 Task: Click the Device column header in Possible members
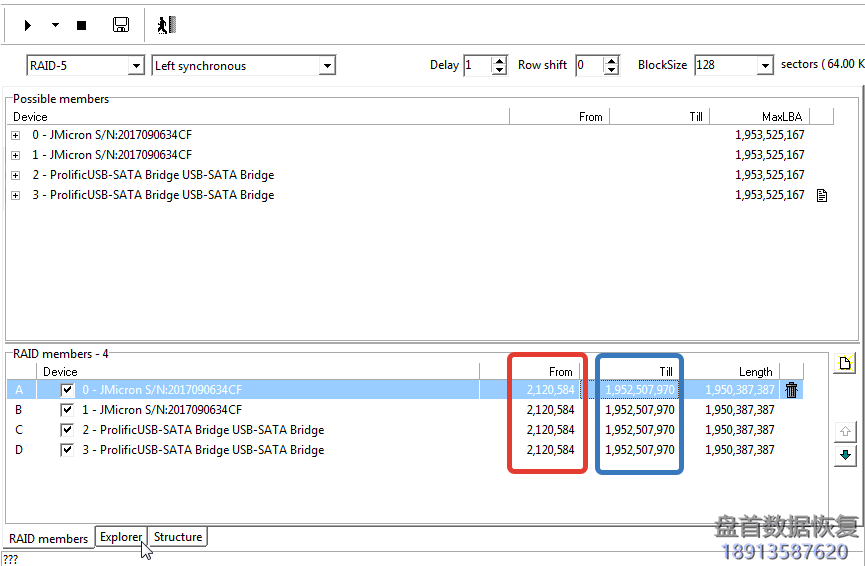tap(259, 117)
